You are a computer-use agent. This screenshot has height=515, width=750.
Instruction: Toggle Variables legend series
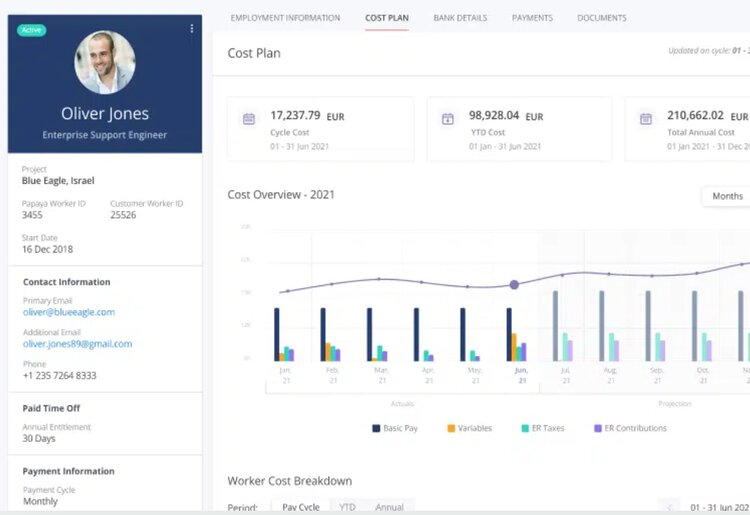469,428
